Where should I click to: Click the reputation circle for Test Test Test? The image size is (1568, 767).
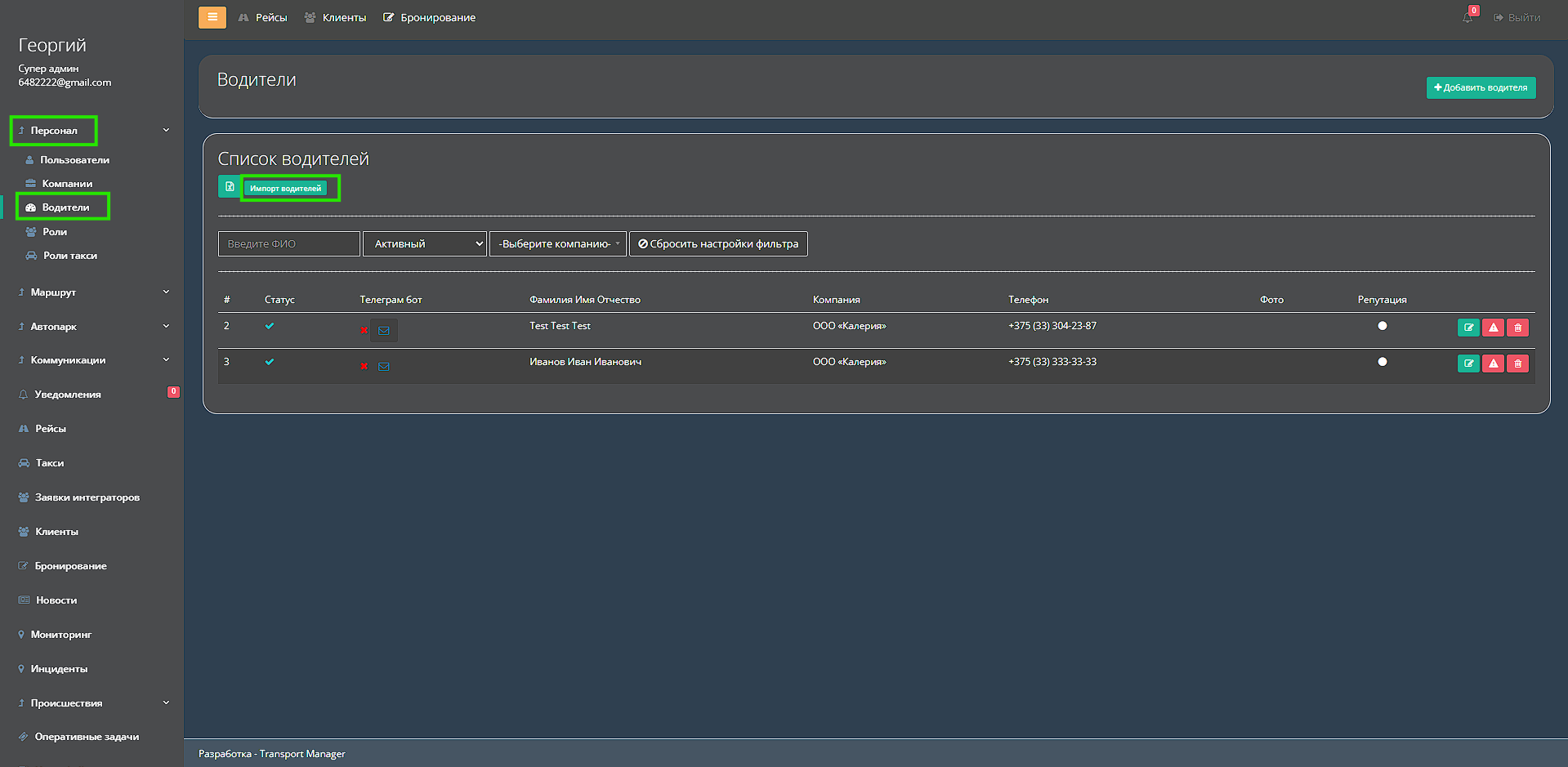(1382, 326)
